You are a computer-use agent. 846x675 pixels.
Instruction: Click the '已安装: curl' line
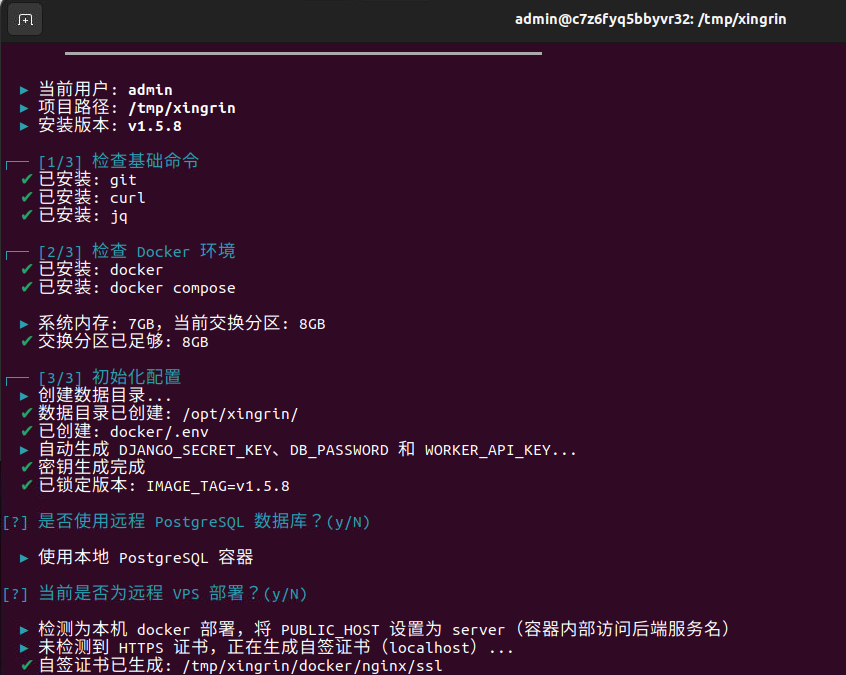tap(83, 197)
